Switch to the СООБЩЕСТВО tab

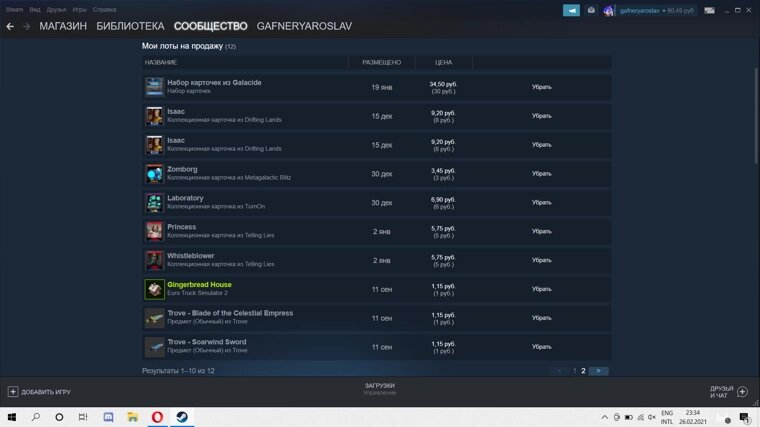[x=210, y=27]
